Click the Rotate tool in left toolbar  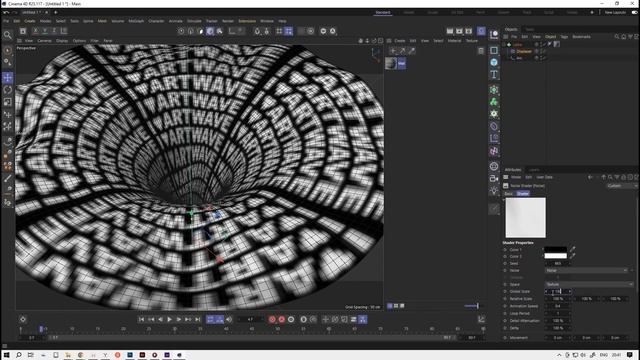pyautogui.click(x=8, y=90)
